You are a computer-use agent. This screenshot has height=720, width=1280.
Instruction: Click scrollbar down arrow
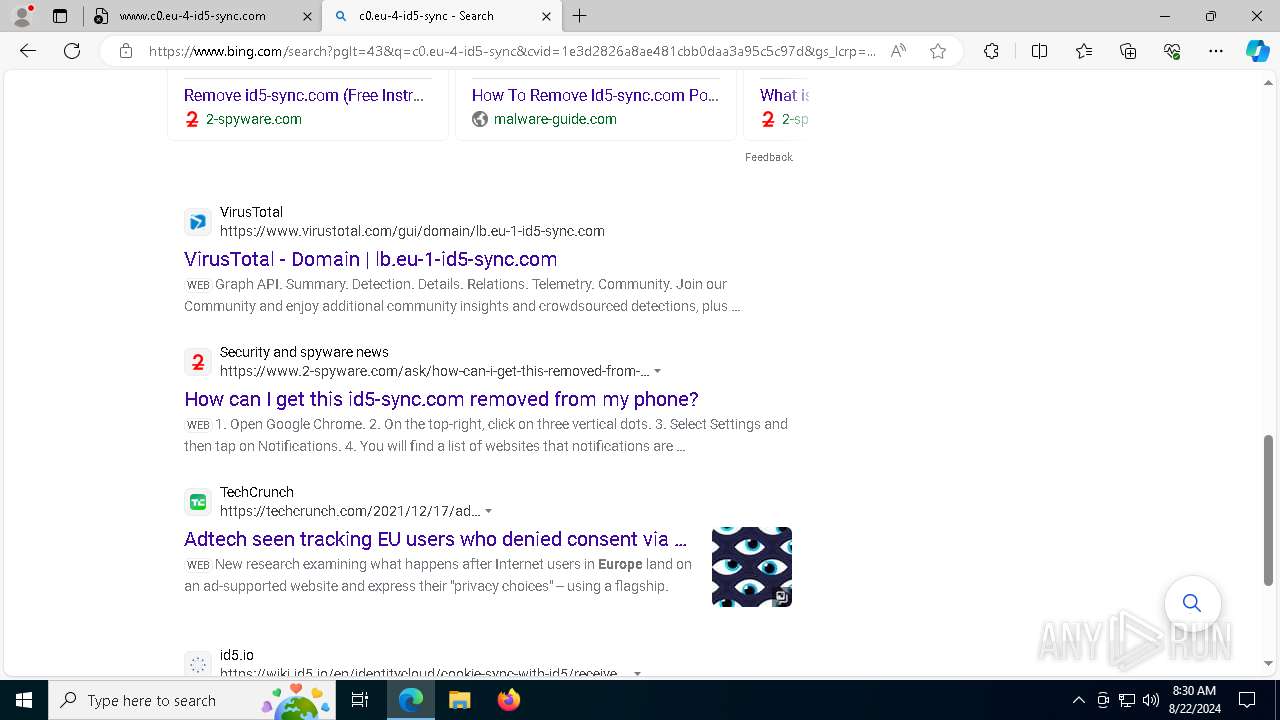coord(1269,663)
